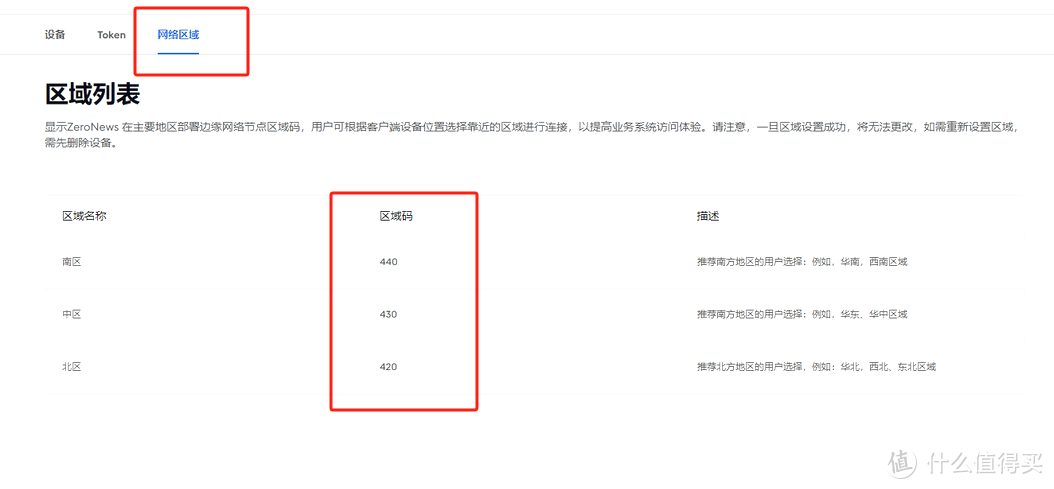Select the 南区 region name cell

(71, 262)
